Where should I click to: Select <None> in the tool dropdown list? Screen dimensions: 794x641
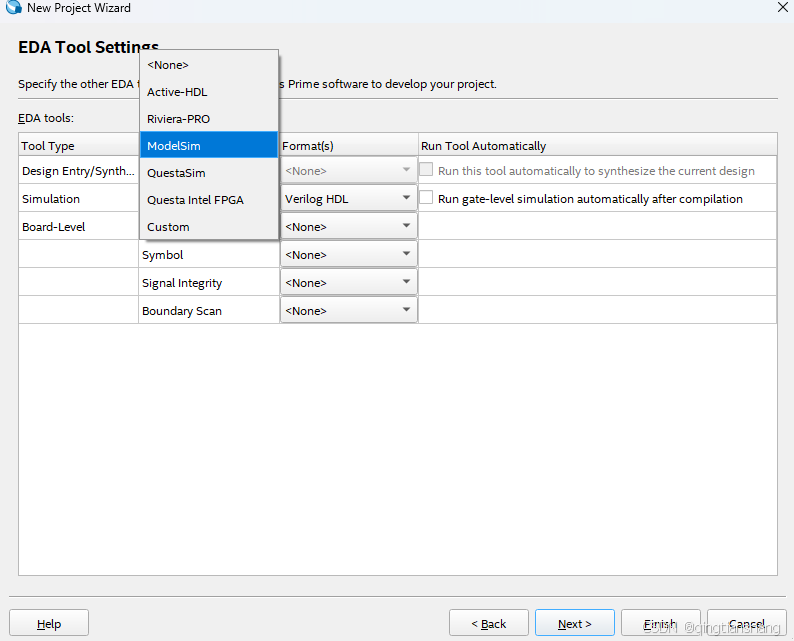(x=209, y=65)
